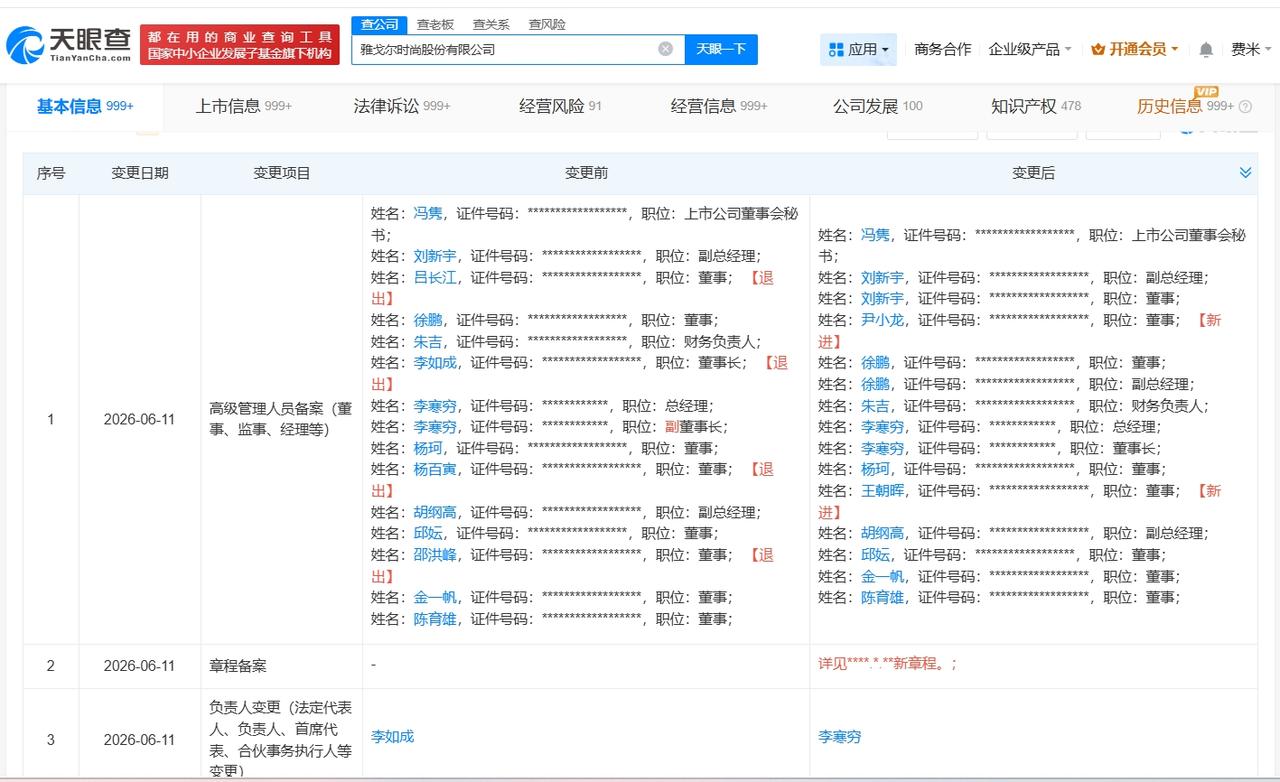
Task: Collapse table with double chevron in 变更后 header
Action: [x=1245, y=173]
